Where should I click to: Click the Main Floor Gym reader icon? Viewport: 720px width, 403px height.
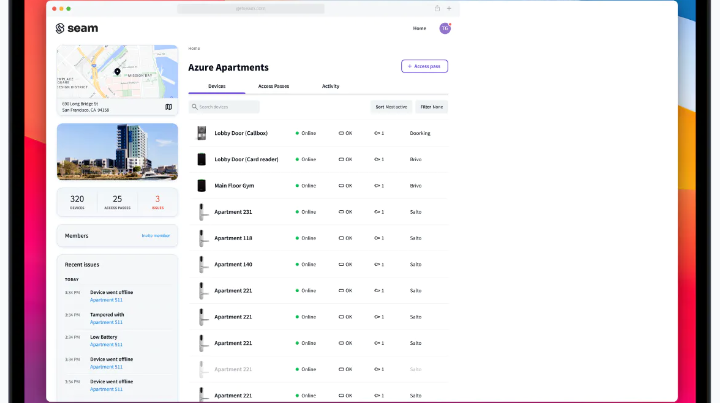pyautogui.click(x=201, y=185)
